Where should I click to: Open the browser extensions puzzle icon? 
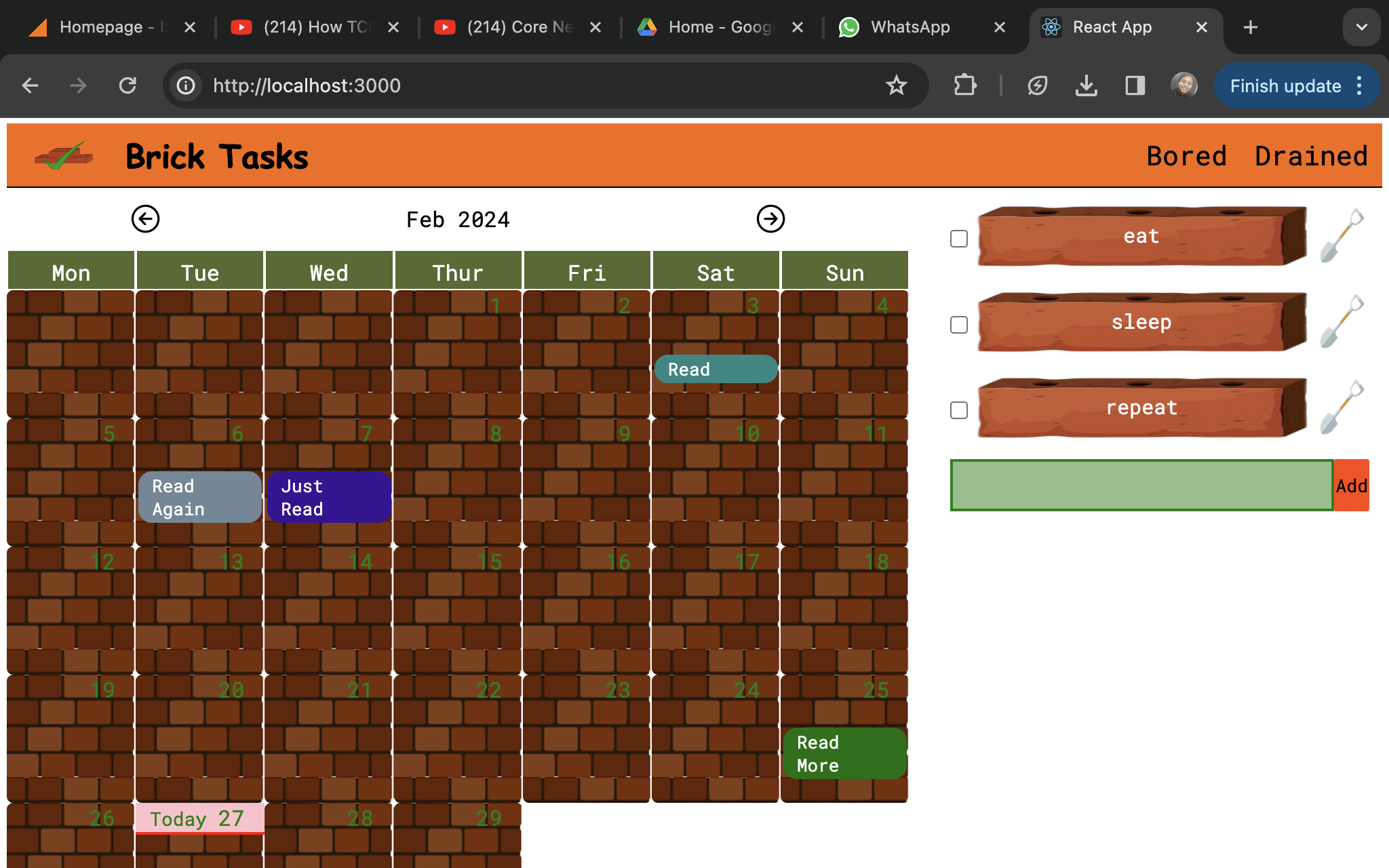tap(964, 85)
